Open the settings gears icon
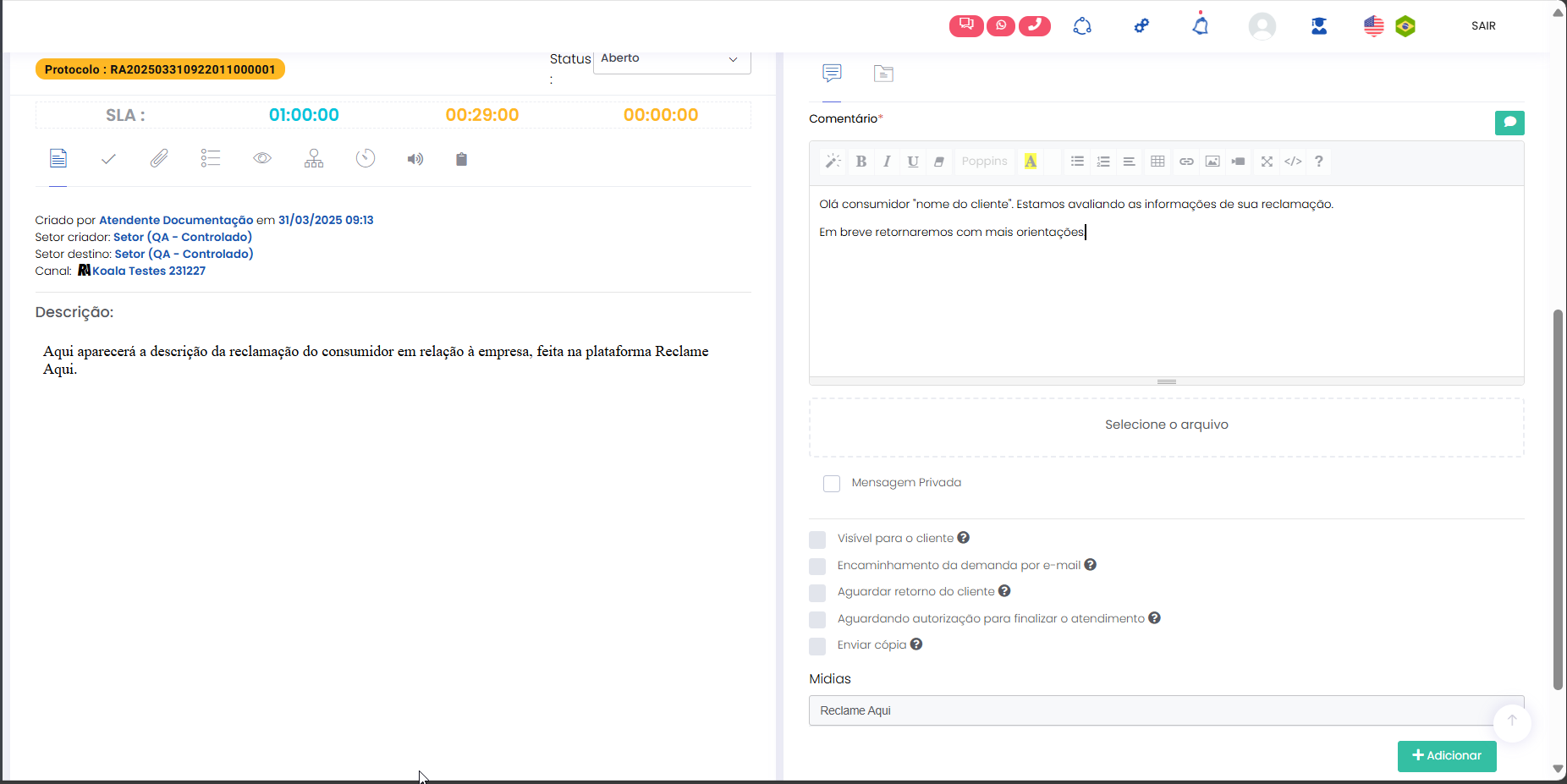The height and width of the screenshot is (784, 1567). 1141,26
